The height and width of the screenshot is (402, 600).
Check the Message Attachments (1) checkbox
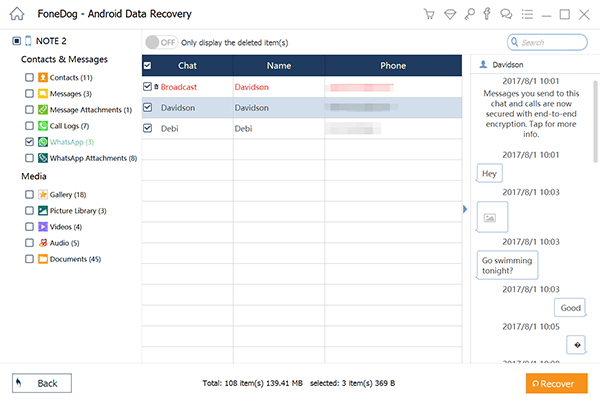pos(29,110)
